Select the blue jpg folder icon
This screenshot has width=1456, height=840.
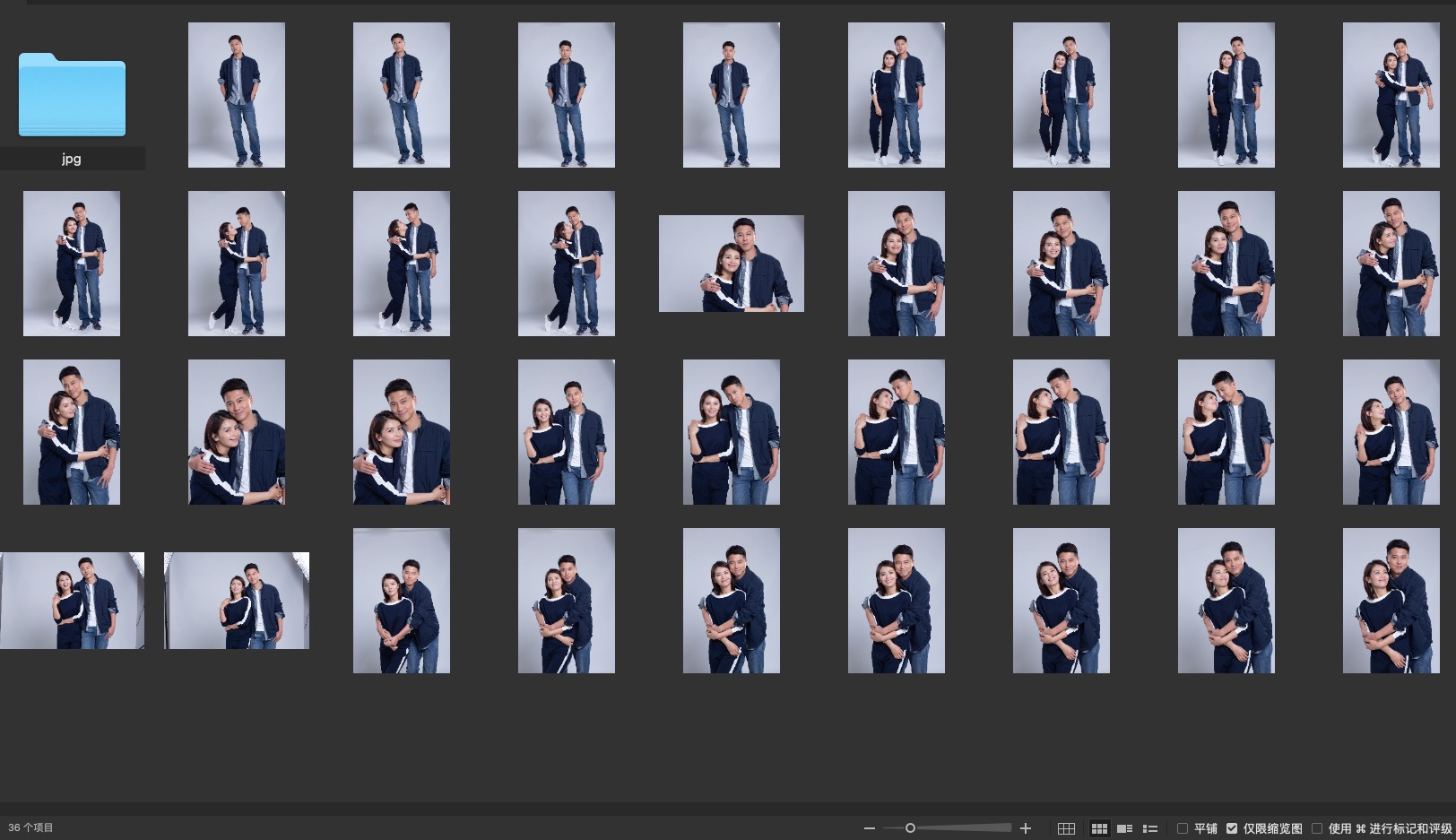[x=72, y=95]
